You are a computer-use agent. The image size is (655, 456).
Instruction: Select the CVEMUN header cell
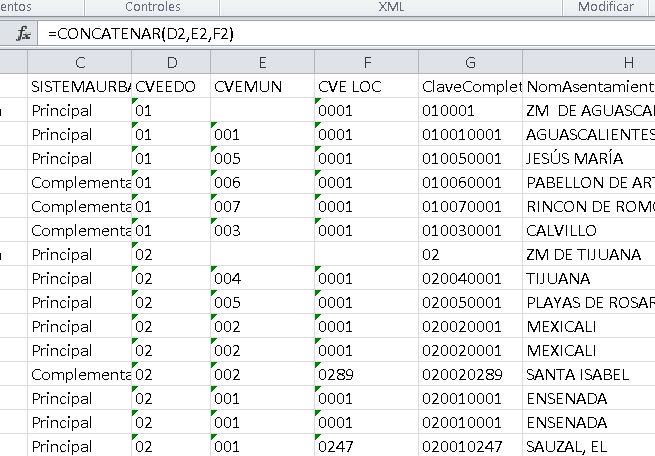[x=262, y=86]
